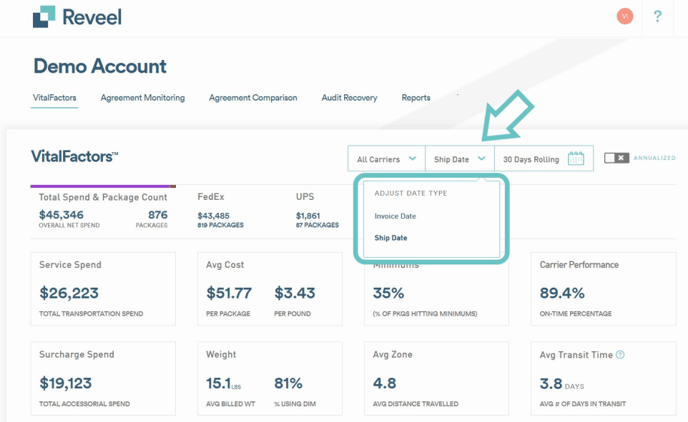Viewport: 688px width, 422px height.
Task: Open the 30 Days Rolling date range
Action: coord(544,159)
